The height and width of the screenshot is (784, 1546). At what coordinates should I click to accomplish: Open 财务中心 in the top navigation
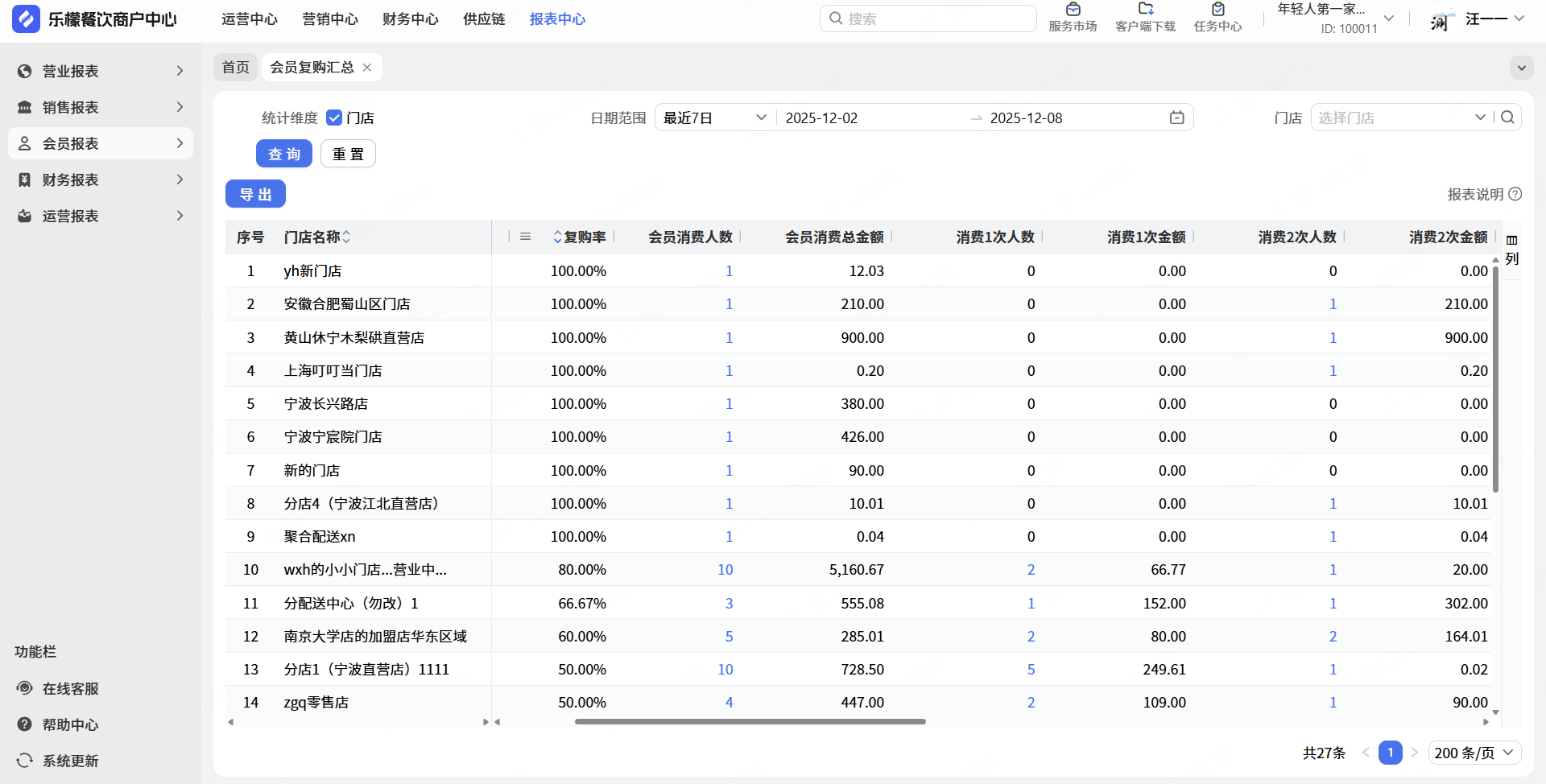(x=411, y=19)
